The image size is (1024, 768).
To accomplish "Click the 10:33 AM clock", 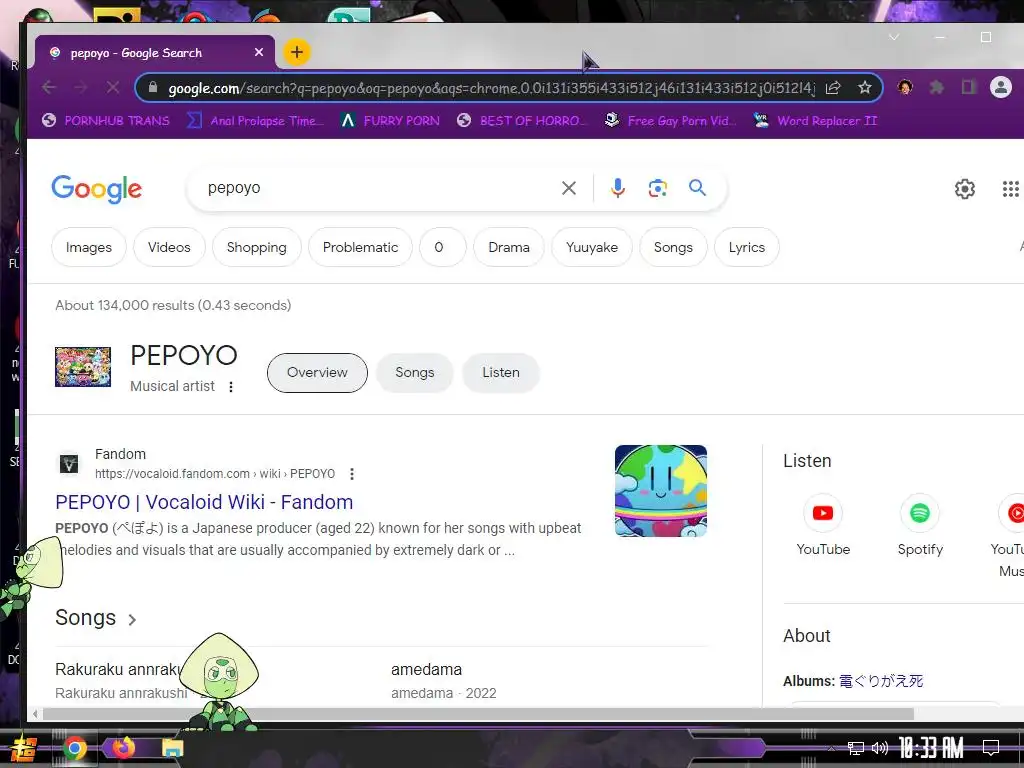I will click(x=931, y=748).
